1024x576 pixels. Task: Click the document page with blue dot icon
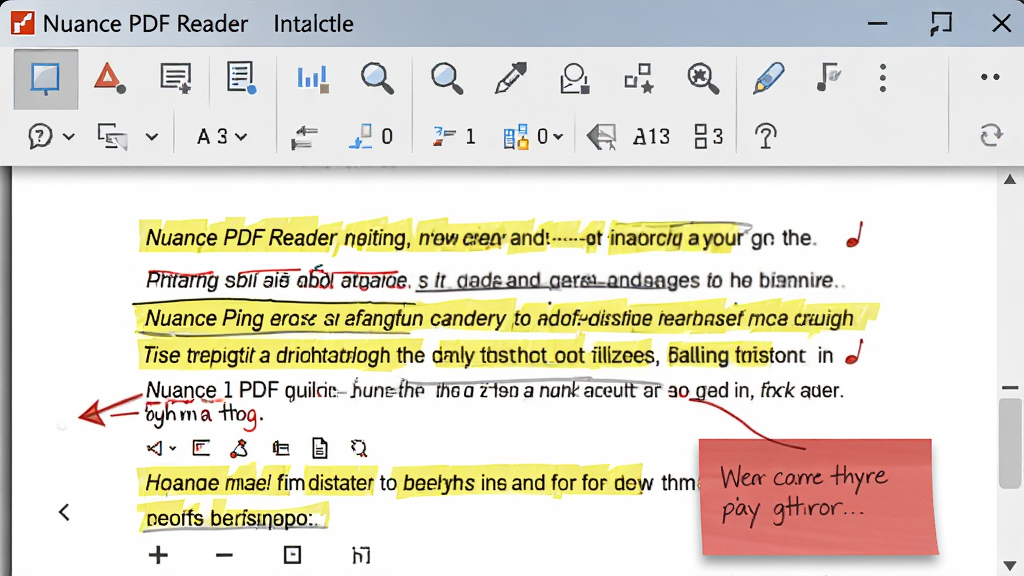point(241,78)
